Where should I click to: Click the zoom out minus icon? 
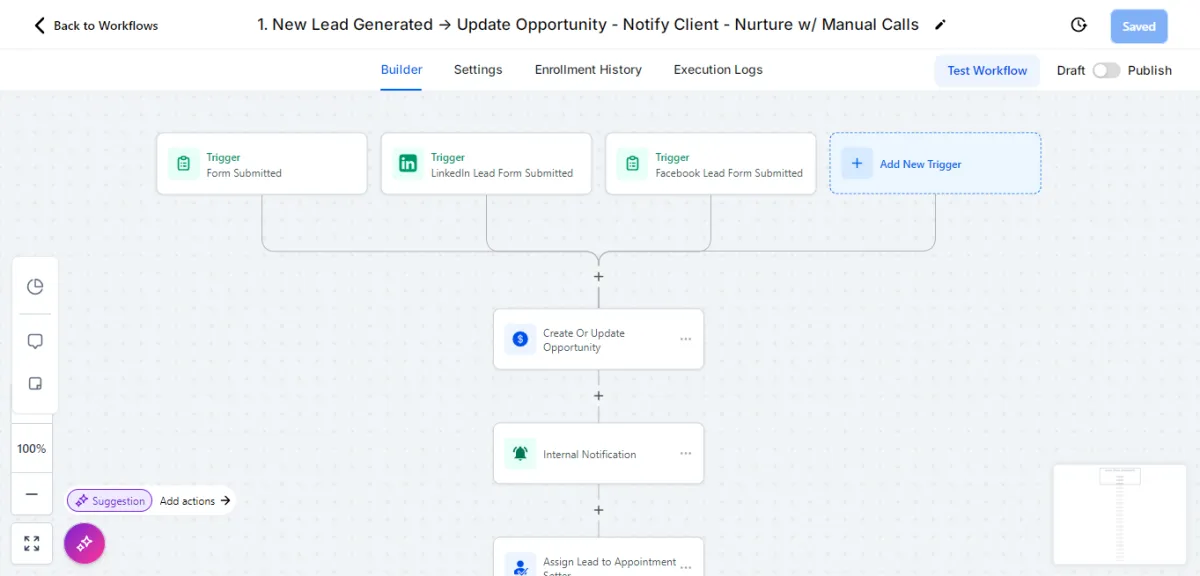click(x=32, y=494)
